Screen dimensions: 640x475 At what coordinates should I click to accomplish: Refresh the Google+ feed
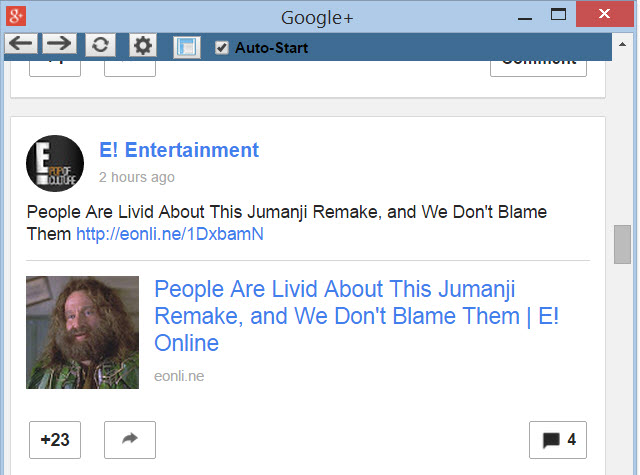pos(99,45)
